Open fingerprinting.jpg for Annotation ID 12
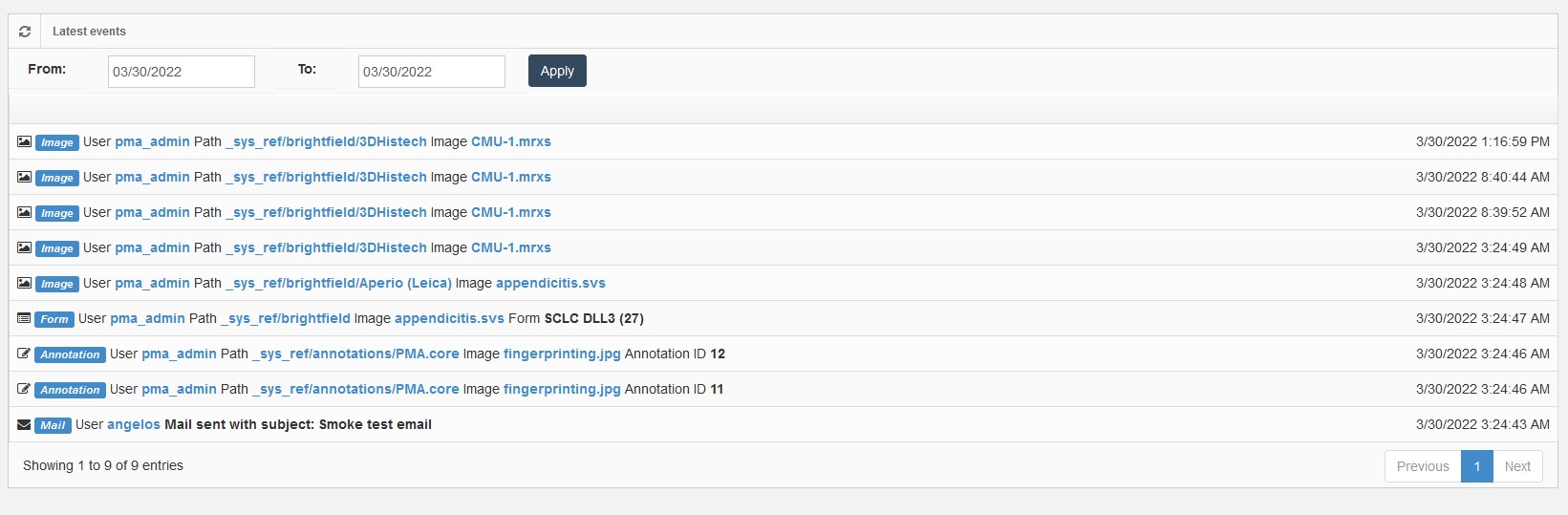The width and height of the screenshot is (1568, 515). click(x=562, y=354)
